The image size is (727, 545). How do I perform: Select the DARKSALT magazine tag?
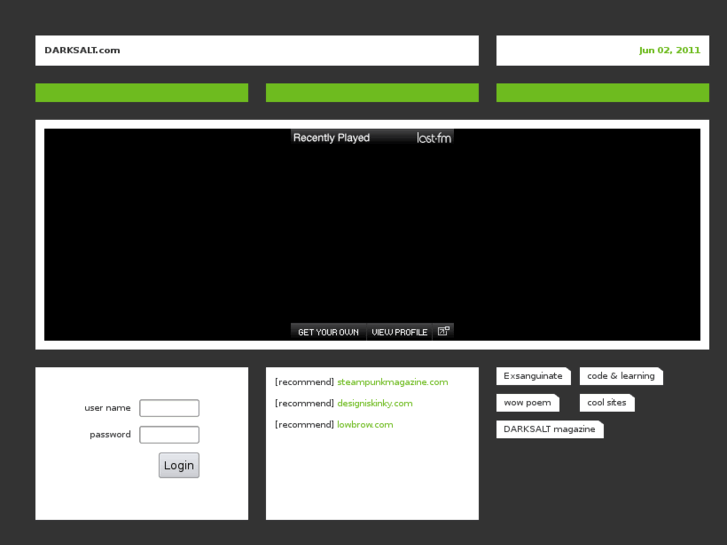click(550, 429)
